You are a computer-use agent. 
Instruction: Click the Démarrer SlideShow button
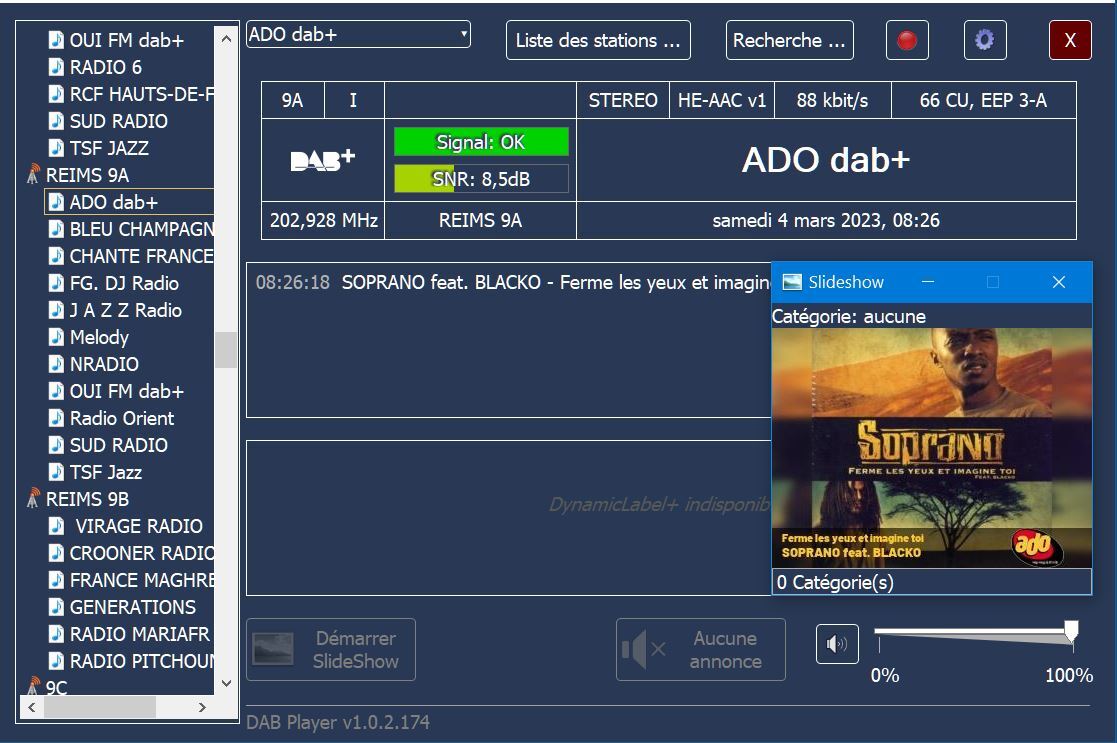331,650
